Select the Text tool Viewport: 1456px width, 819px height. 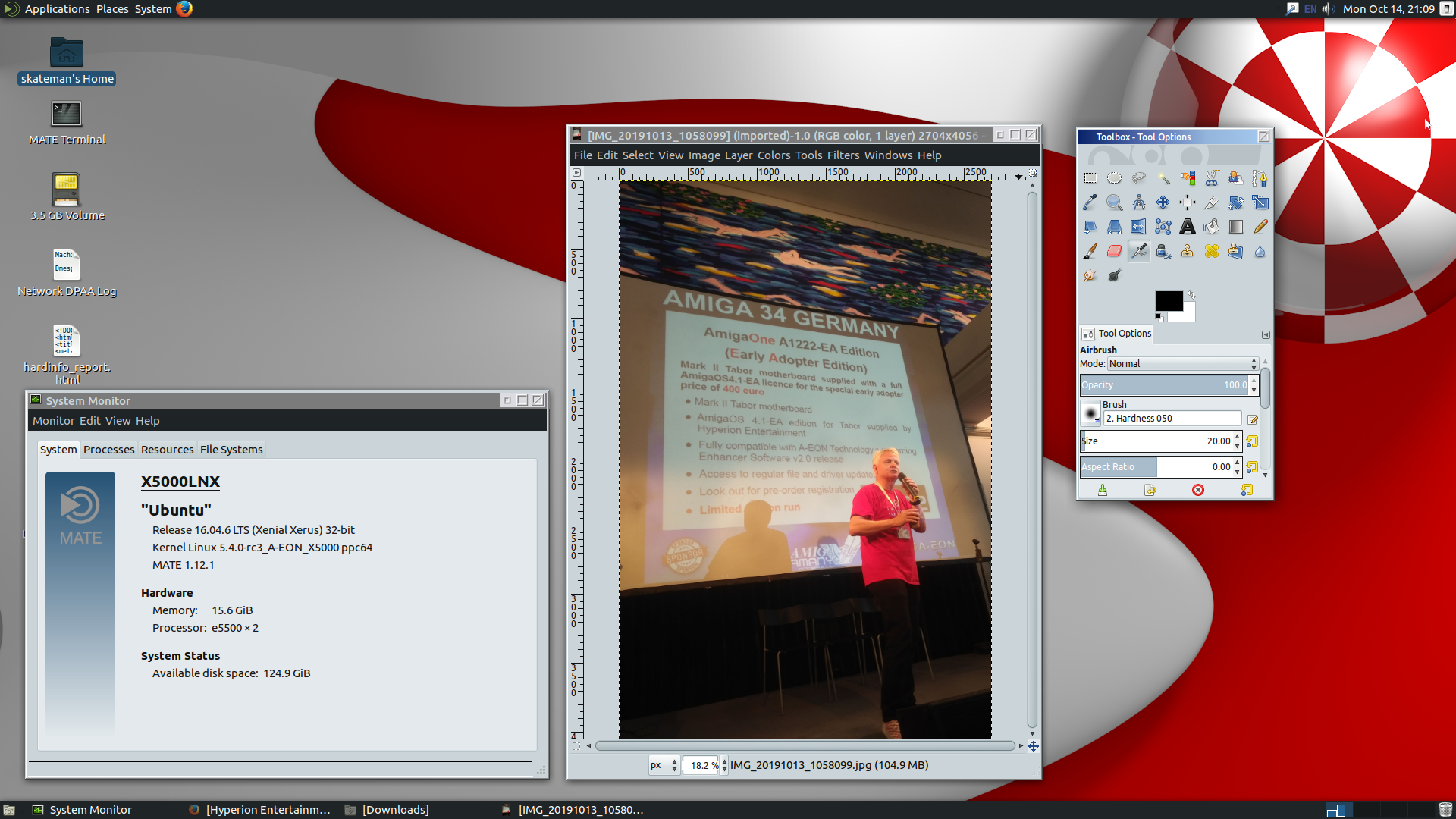tap(1188, 227)
